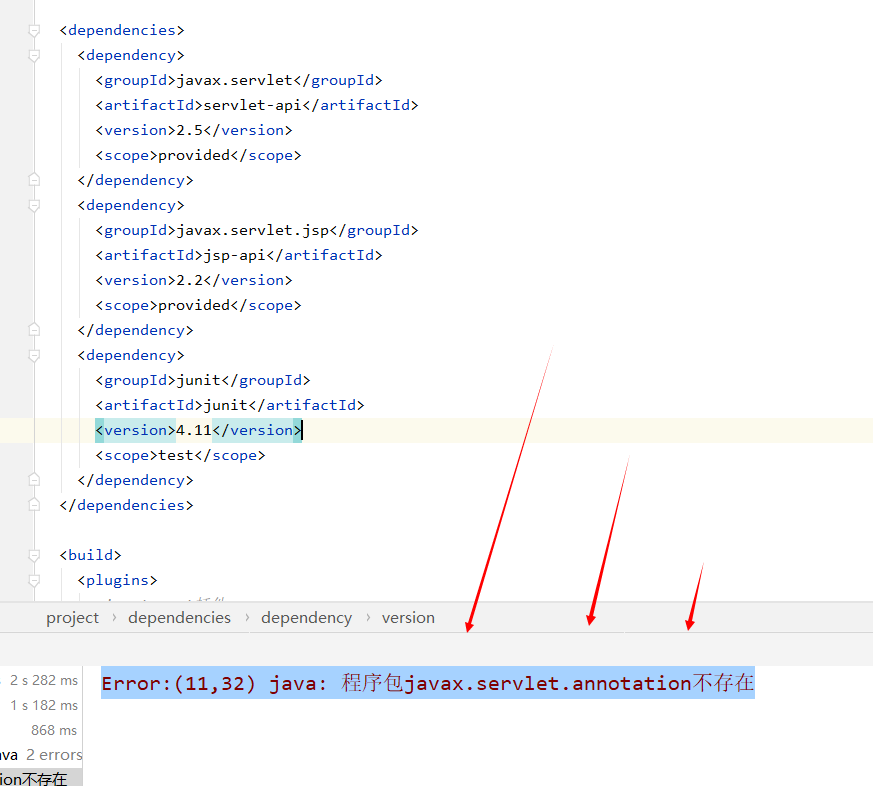Select the dependencies breadcrumb
873x786 pixels.
pos(179,618)
